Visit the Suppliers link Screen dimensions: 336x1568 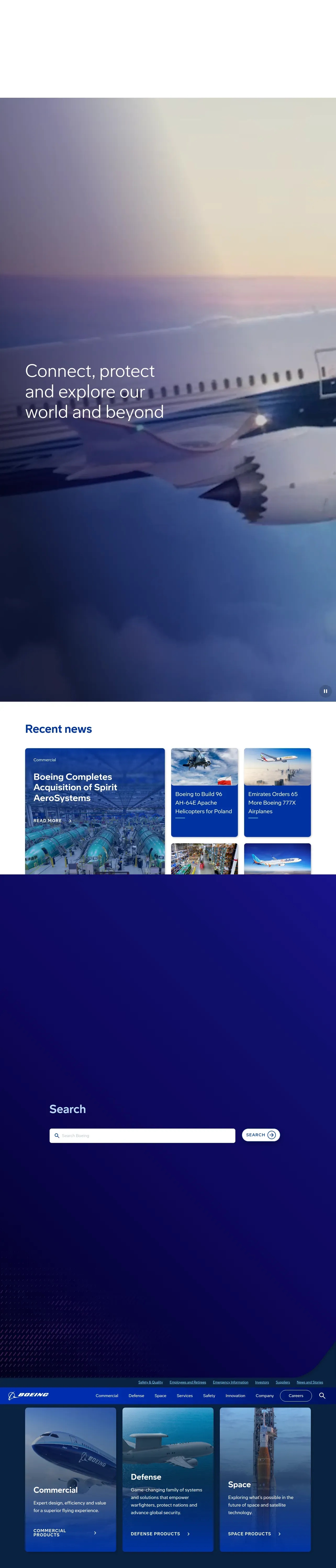coord(283,1382)
